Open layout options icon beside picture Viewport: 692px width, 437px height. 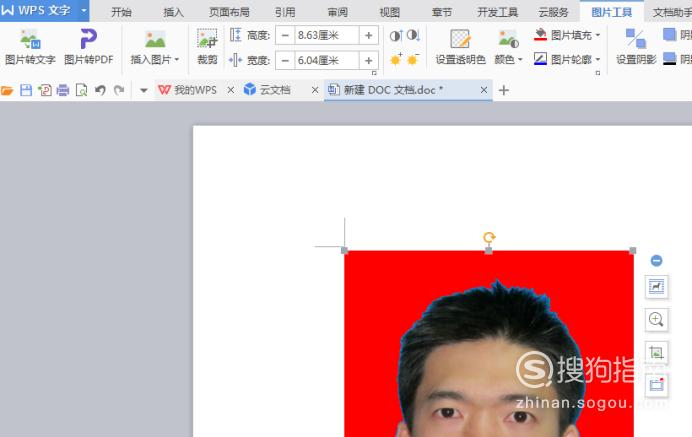point(656,287)
